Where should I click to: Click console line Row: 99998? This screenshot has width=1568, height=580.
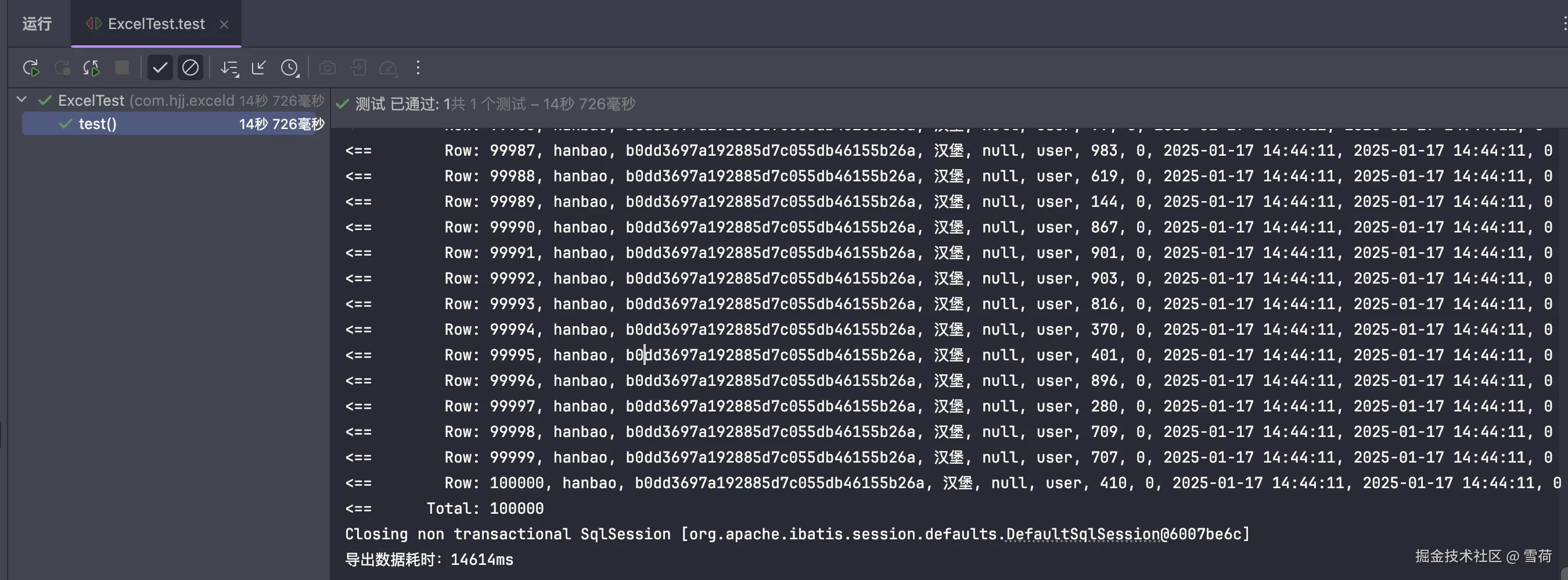point(948,432)
